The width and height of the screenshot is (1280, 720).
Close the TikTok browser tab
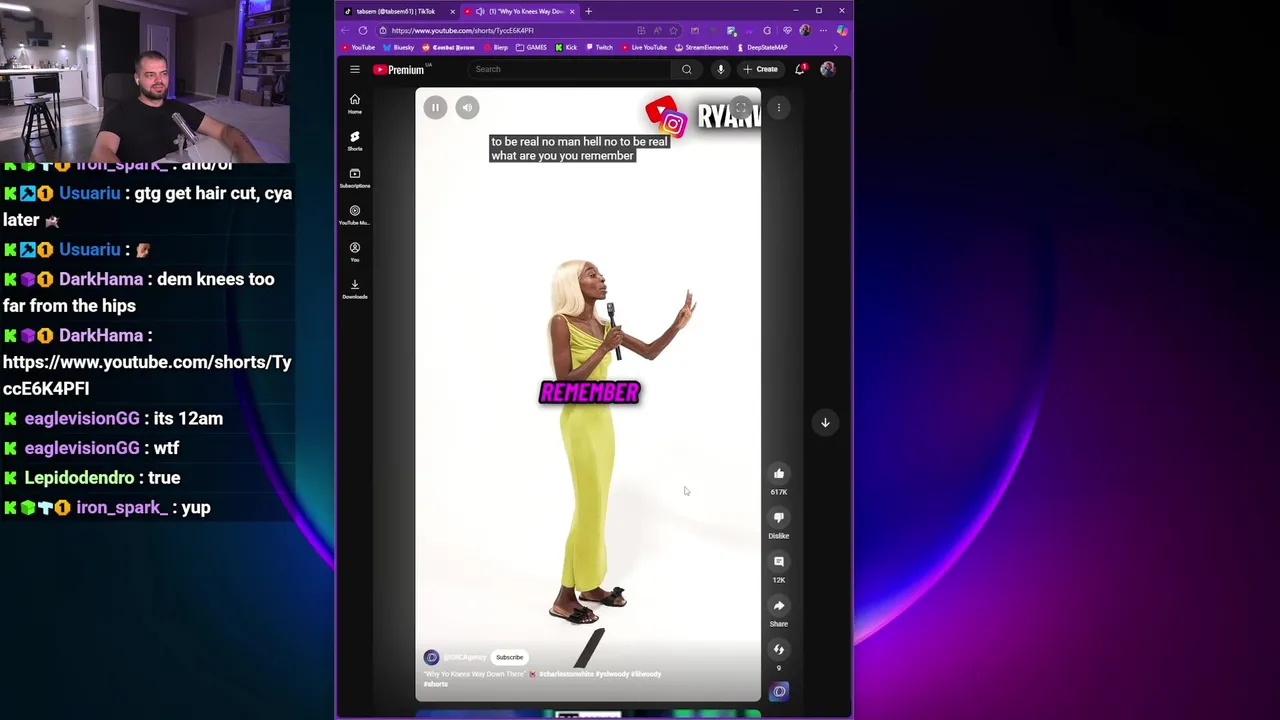pyautogui.click(x=452, y=11)
